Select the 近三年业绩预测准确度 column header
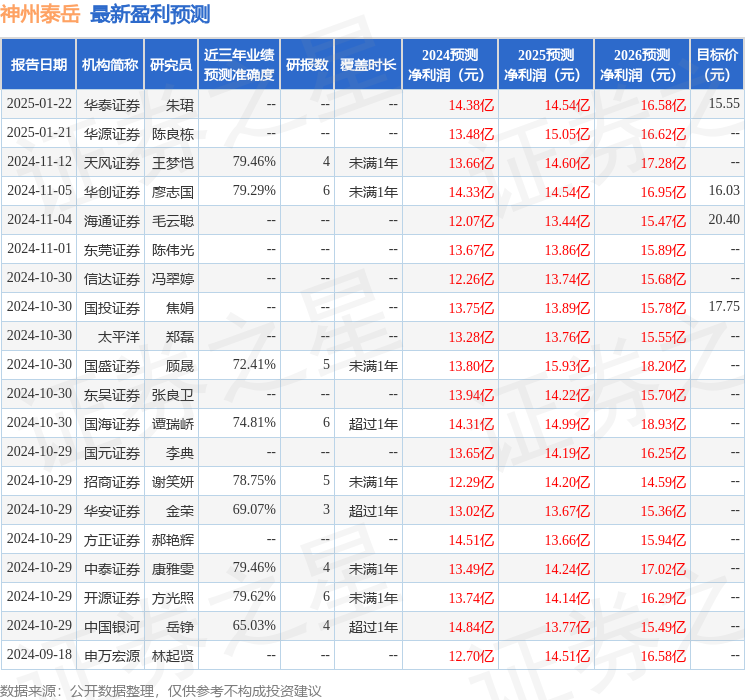The image size is (745, 700). (239, 65)
